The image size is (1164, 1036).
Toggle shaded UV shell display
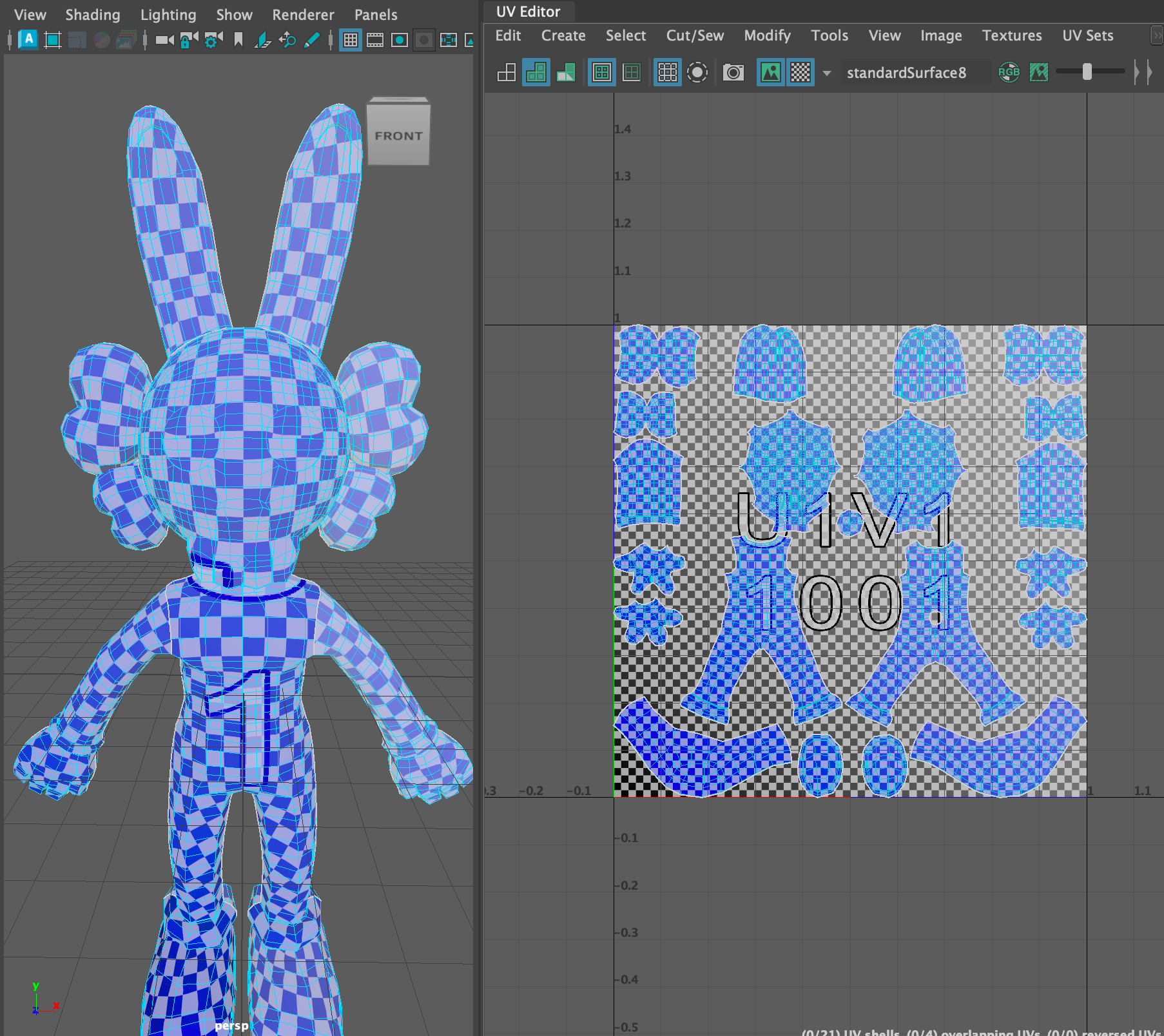(536, 72)
